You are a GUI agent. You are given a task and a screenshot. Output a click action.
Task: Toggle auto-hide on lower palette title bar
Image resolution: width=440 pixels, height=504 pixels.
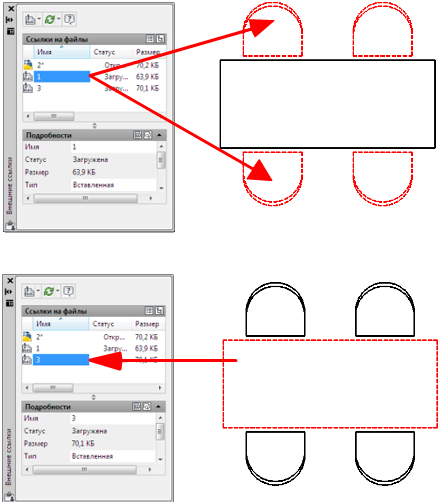click(x=10, y=292)
